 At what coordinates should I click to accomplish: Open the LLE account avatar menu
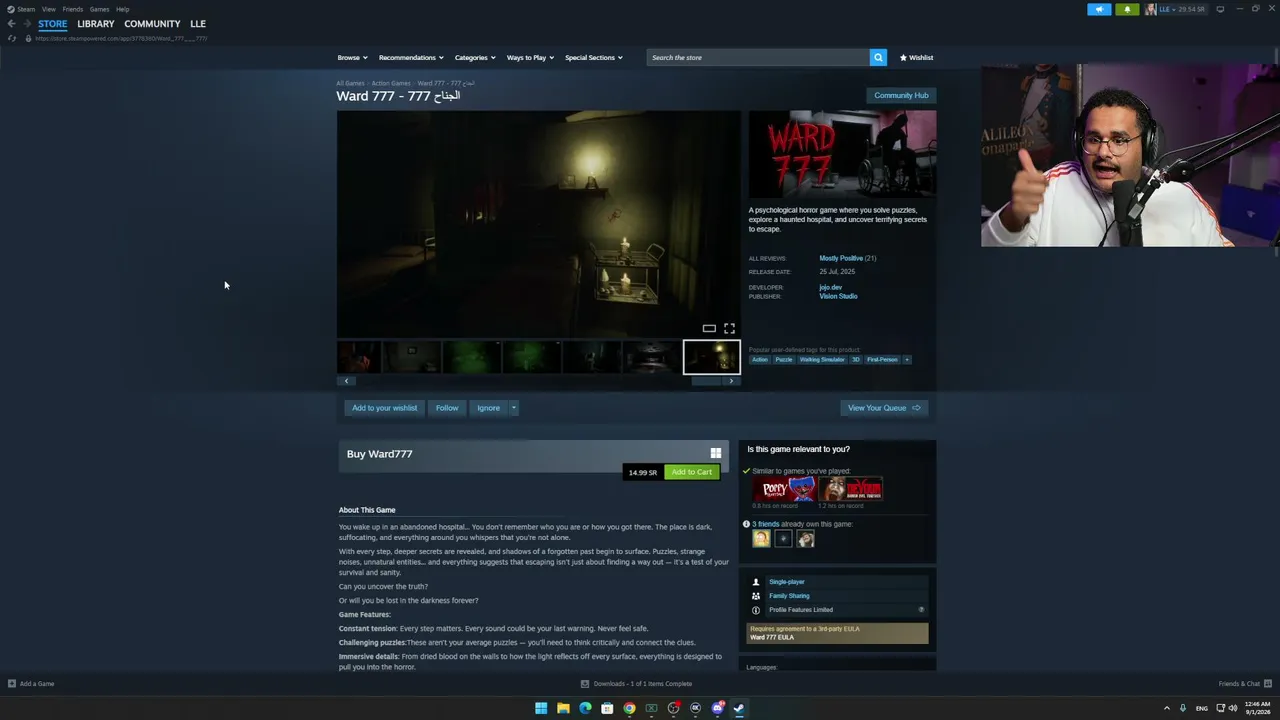click(1151, 9)
